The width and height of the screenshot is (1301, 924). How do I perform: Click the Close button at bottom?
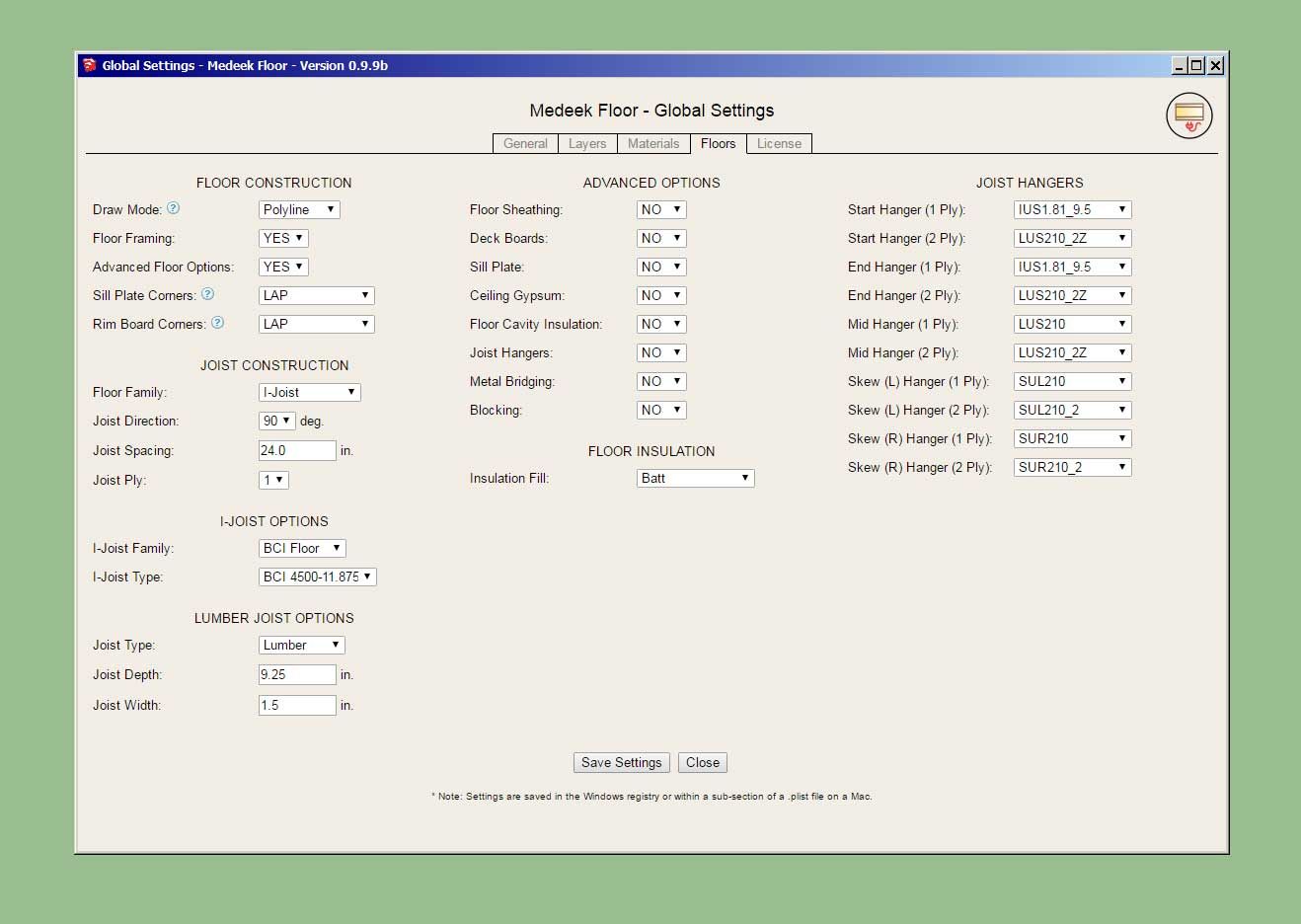703,762
